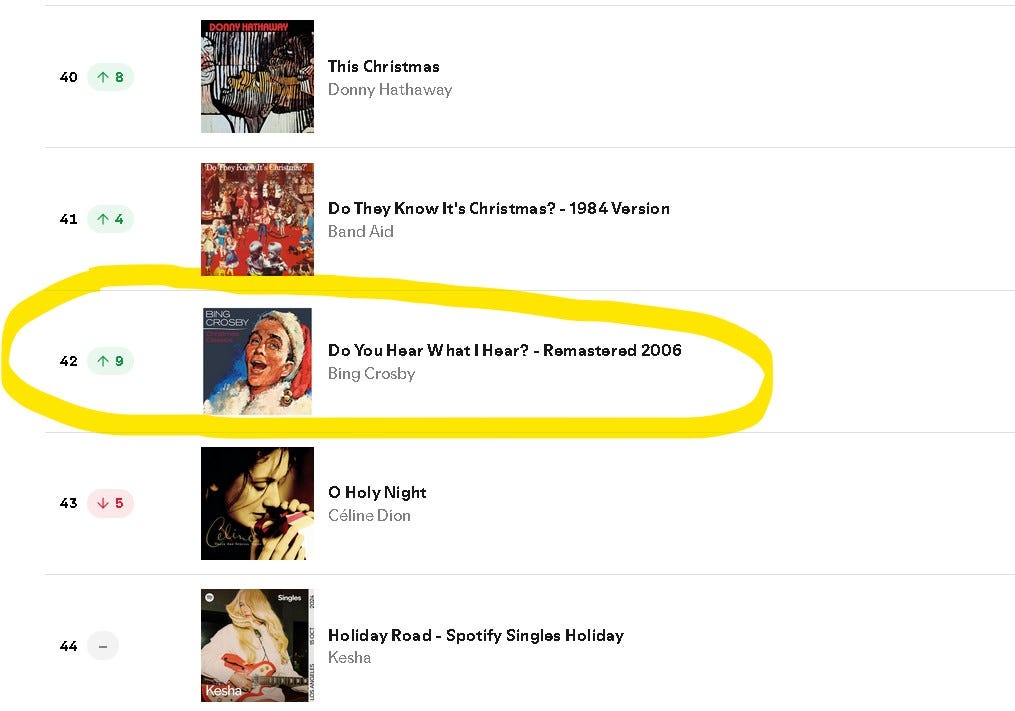Screen dimensions: 1015x711
Task: Open Do They Know It's Christmas? track
Action: point(498,209)
